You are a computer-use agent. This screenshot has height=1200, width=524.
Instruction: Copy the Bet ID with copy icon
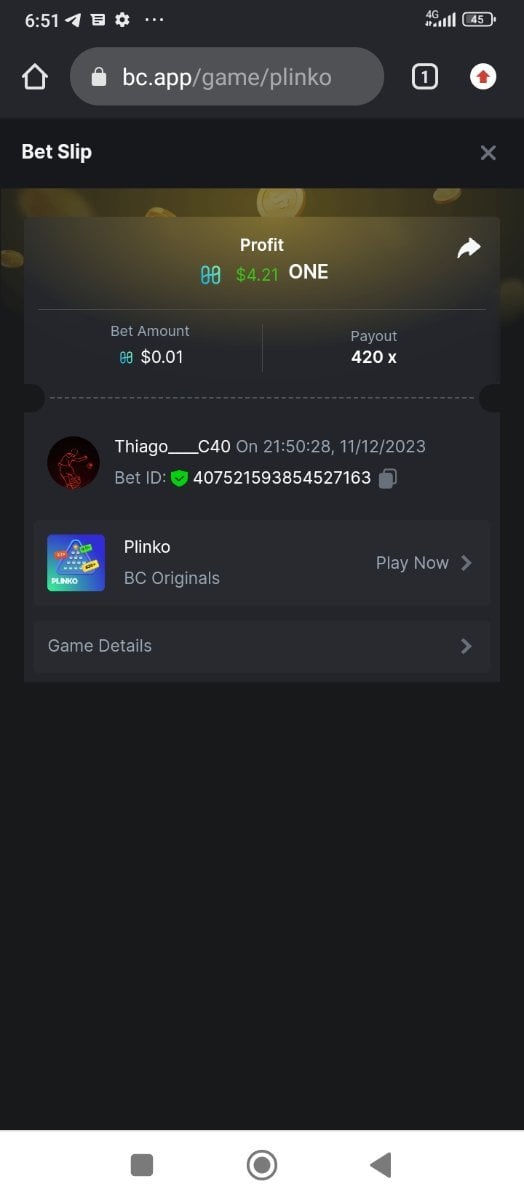(388, 478)
